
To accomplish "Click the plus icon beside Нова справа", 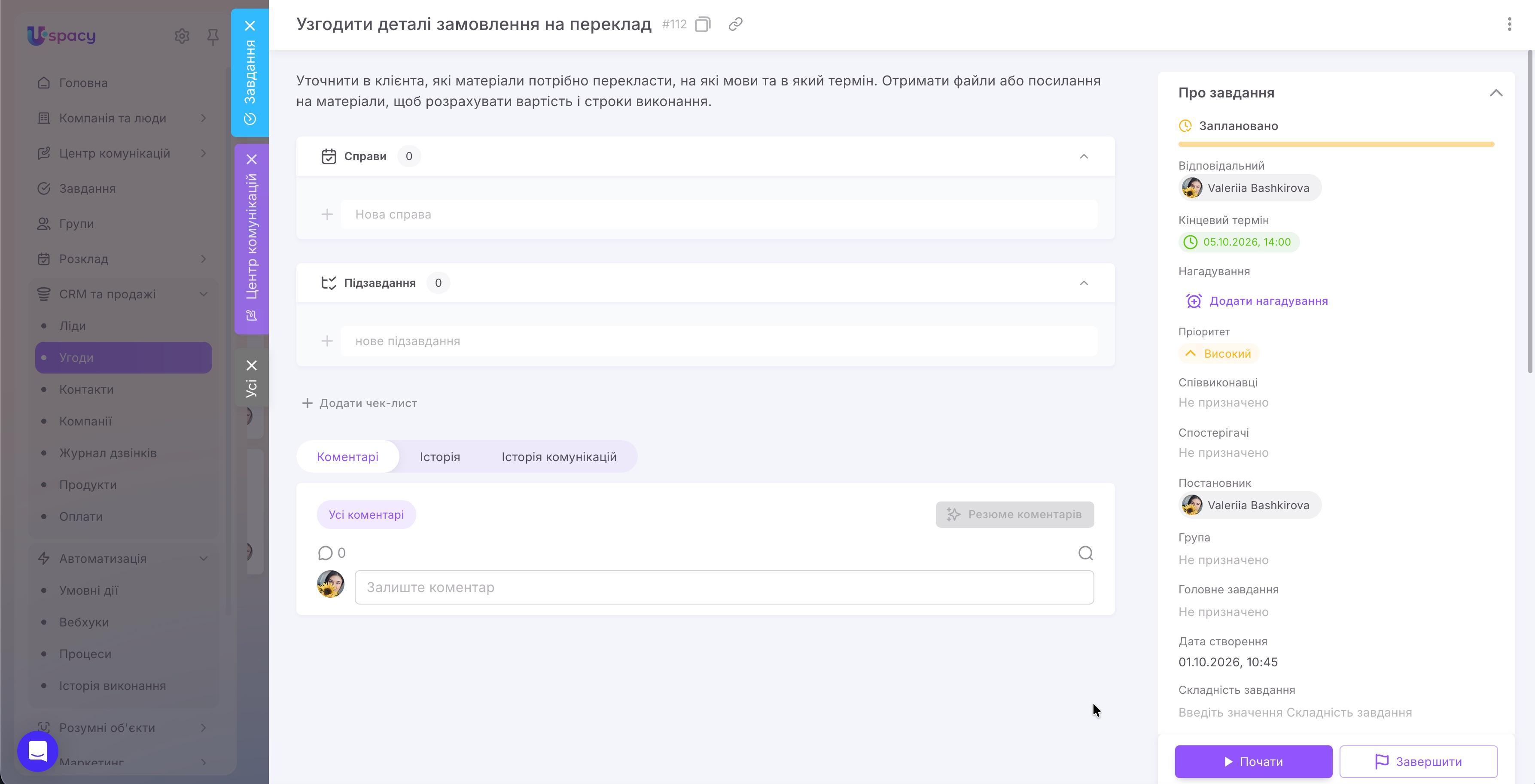I will point(326,215).
